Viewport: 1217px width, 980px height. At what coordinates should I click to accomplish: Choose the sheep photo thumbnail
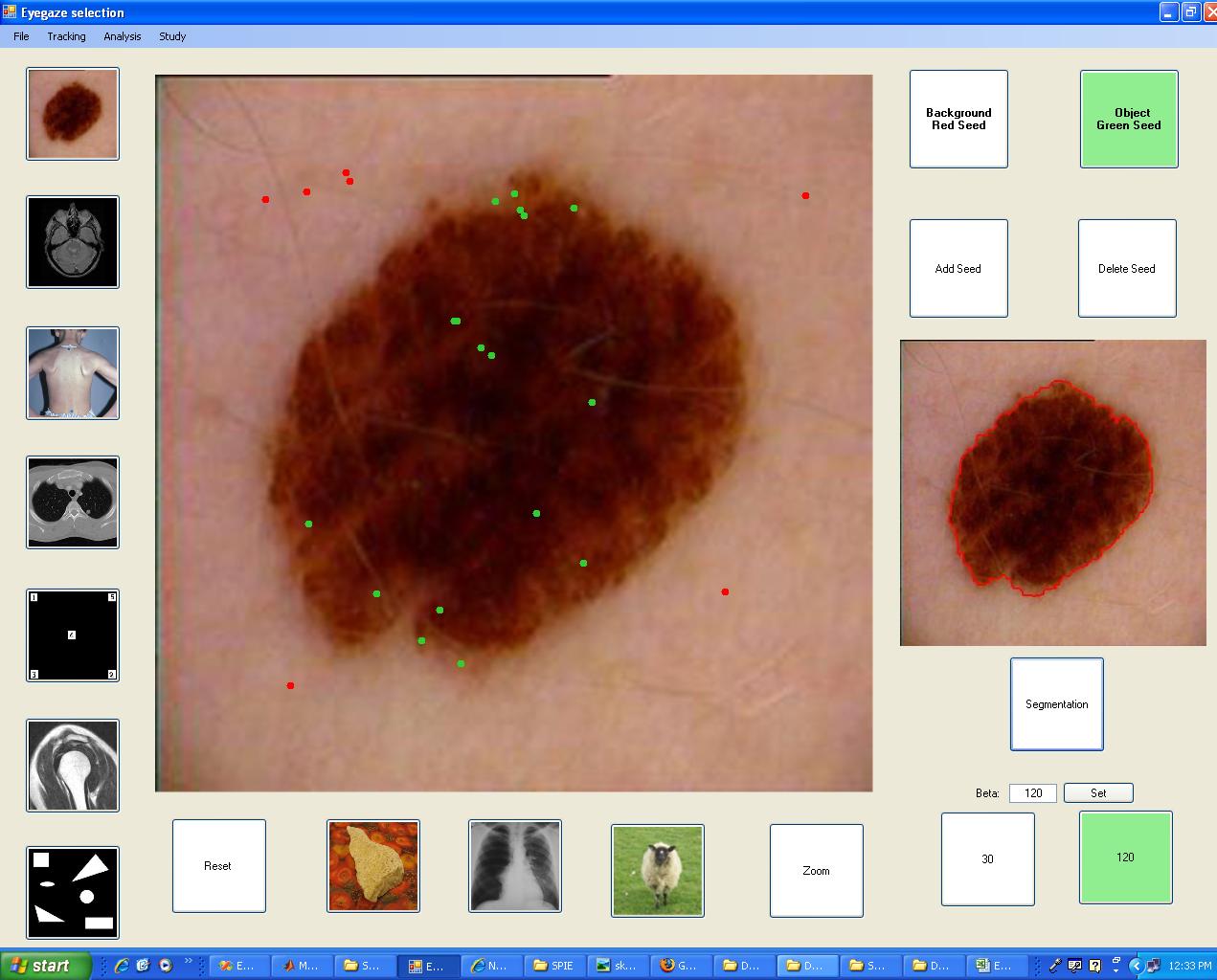coord(658,871)
